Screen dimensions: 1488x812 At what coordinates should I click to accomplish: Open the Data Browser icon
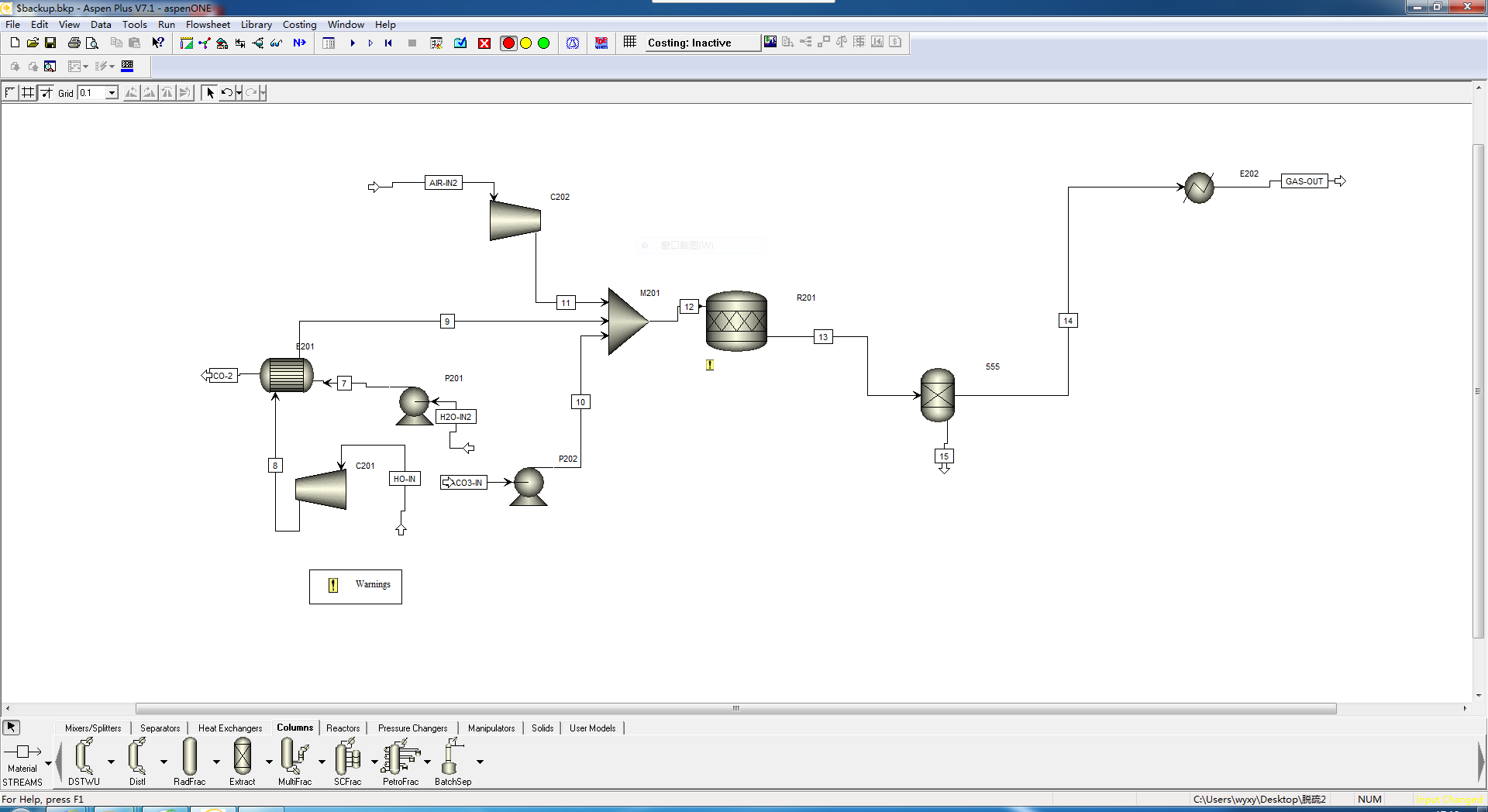(x=329, y=43)
